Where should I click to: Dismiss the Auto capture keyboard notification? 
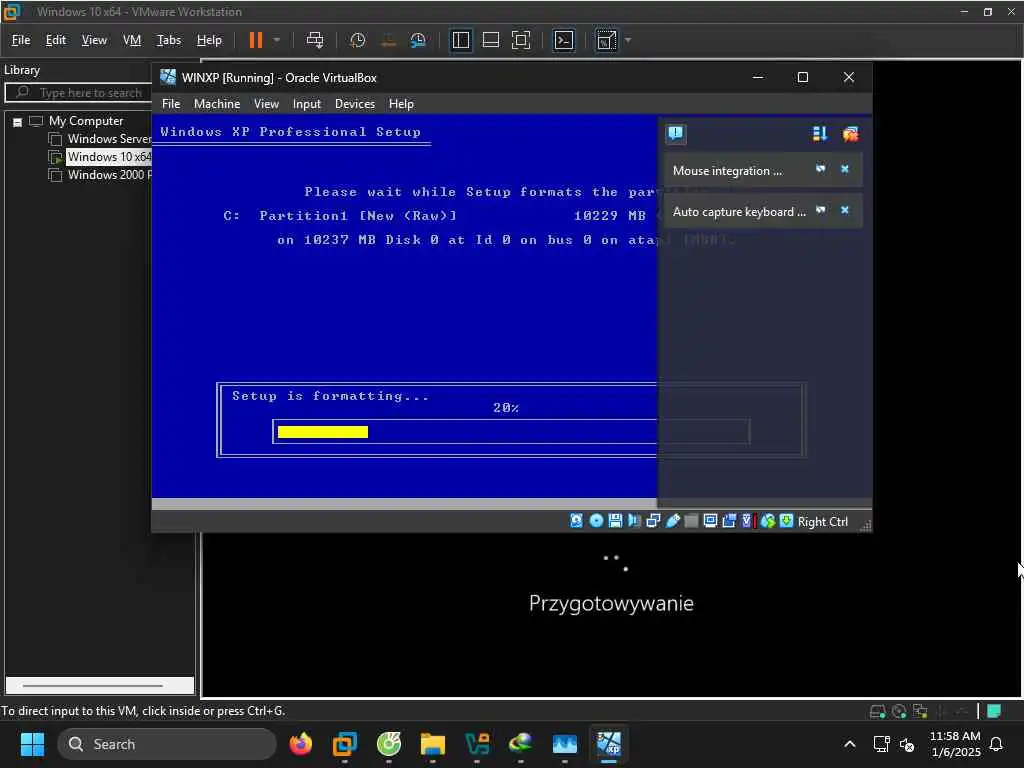click(844, 210)
